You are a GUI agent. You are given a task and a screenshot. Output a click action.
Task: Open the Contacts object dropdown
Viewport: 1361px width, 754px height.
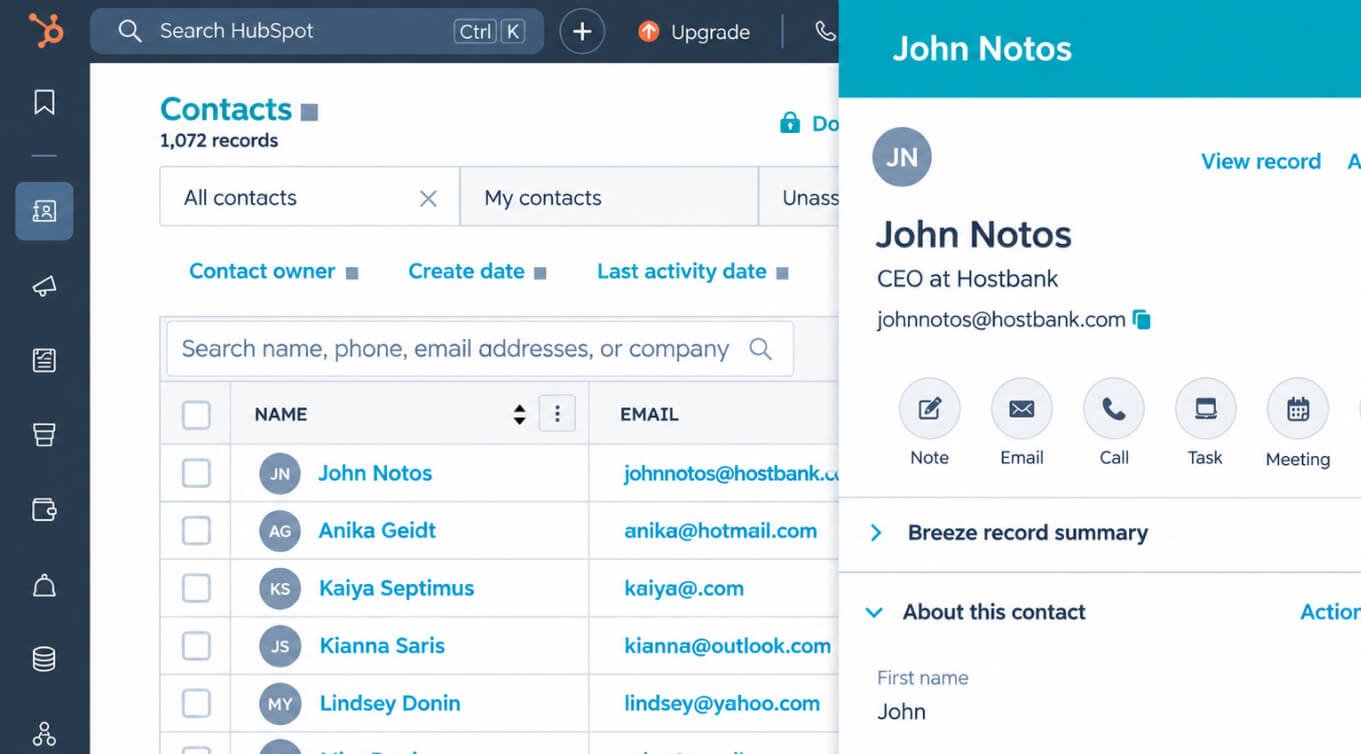click(x=310, y=112)
